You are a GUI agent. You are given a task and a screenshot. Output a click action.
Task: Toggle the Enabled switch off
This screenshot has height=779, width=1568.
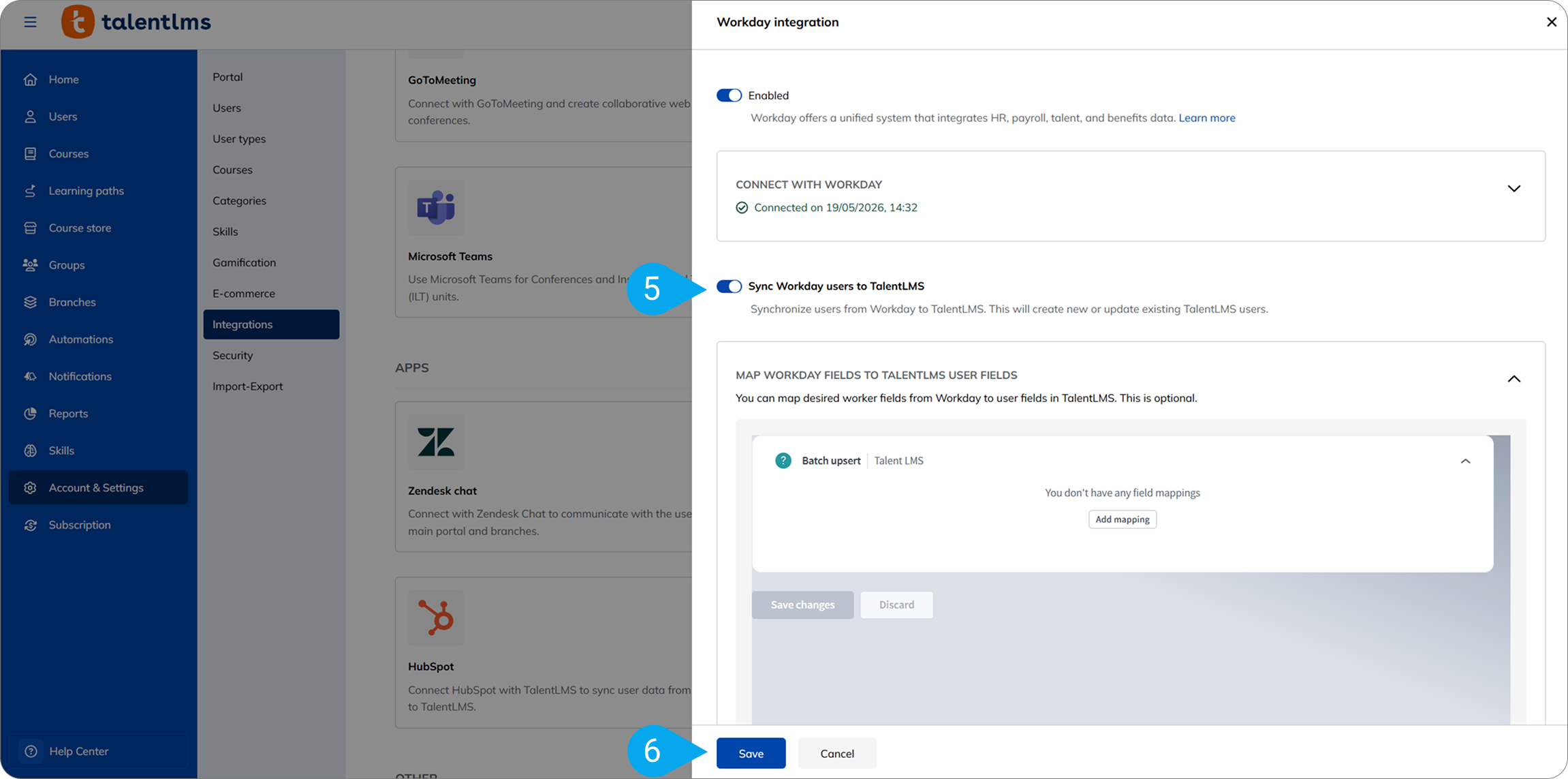tap(729, 95)
